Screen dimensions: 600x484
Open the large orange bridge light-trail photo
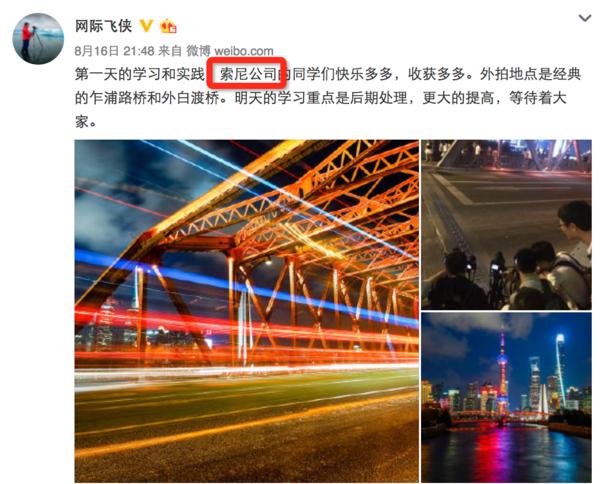(246, 311)
